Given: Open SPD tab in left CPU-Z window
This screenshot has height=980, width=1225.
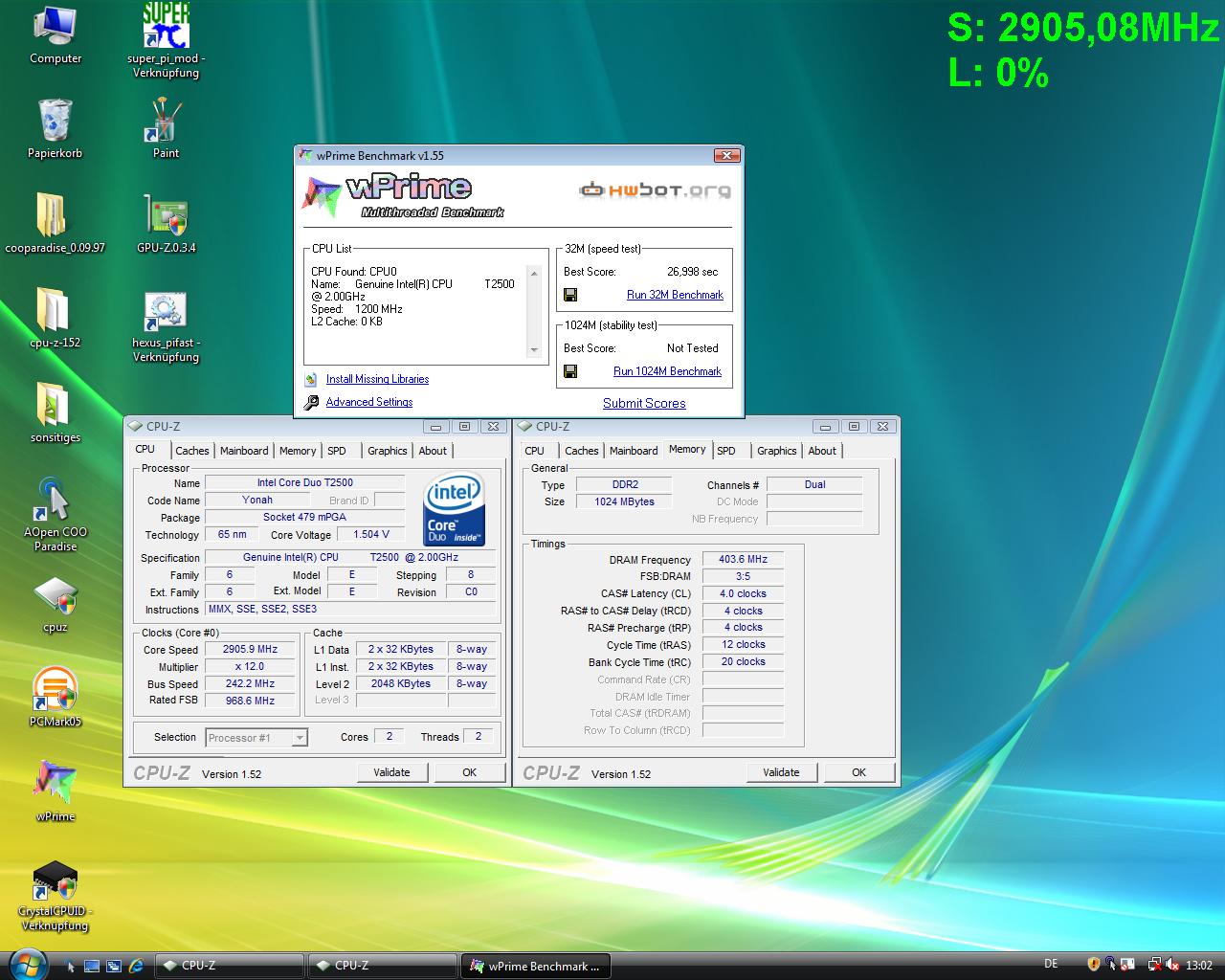Looking at the screenshot, I should pyautogui.click(x=337, y=451).
